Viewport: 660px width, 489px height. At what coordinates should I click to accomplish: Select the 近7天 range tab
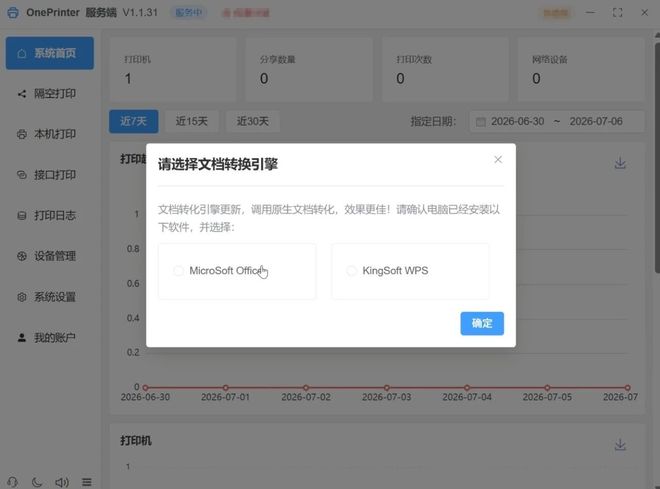point(133,121)
